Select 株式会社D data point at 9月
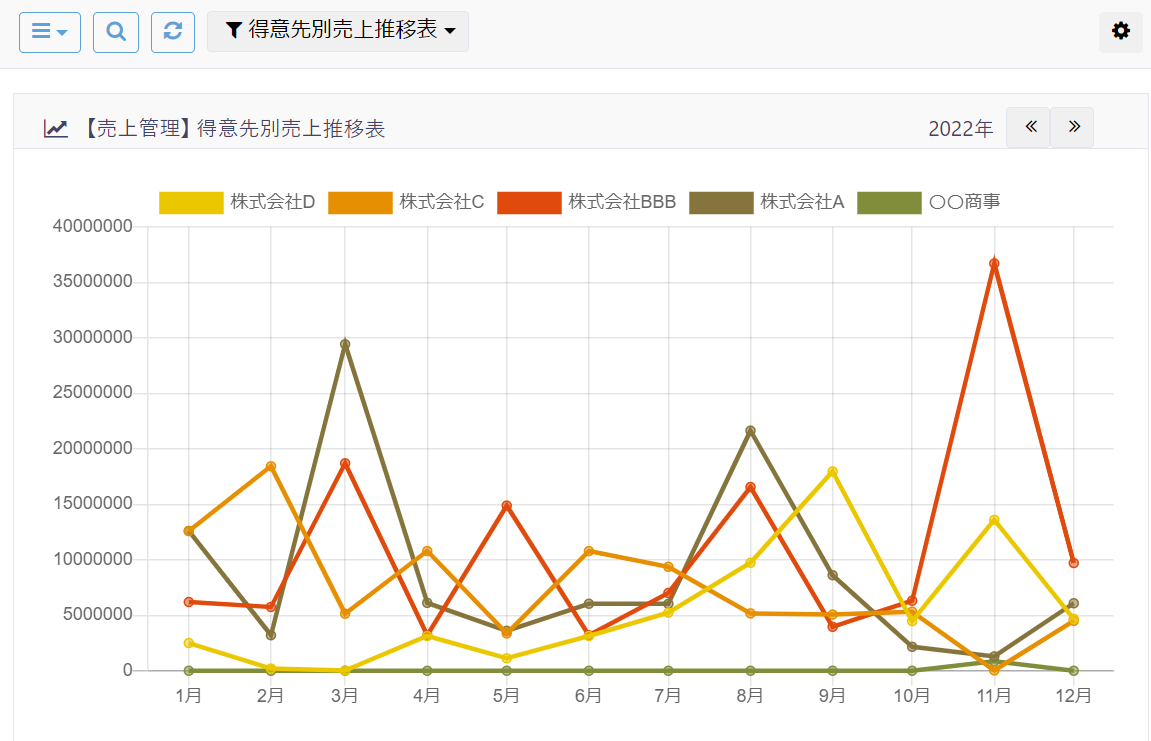The image size is (1151, 741). tap(832, 472)
